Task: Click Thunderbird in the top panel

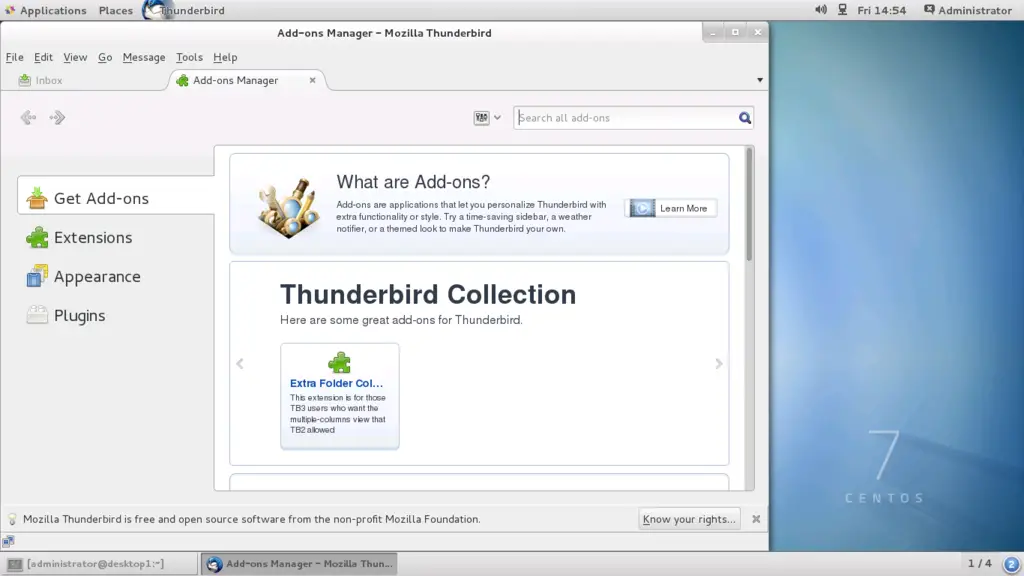Action: (184, 10)
